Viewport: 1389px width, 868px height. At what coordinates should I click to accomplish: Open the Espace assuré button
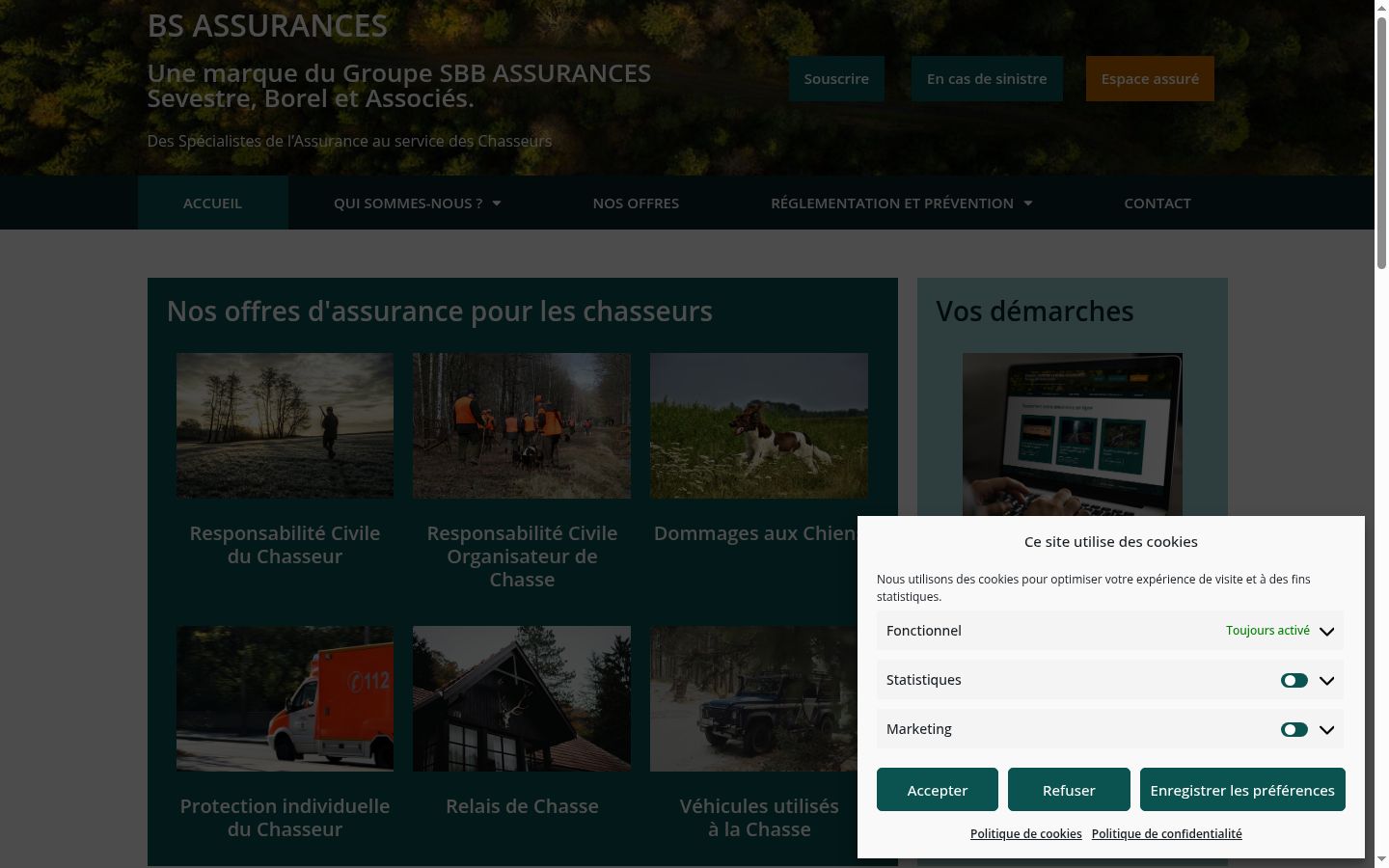(1150, 79)
